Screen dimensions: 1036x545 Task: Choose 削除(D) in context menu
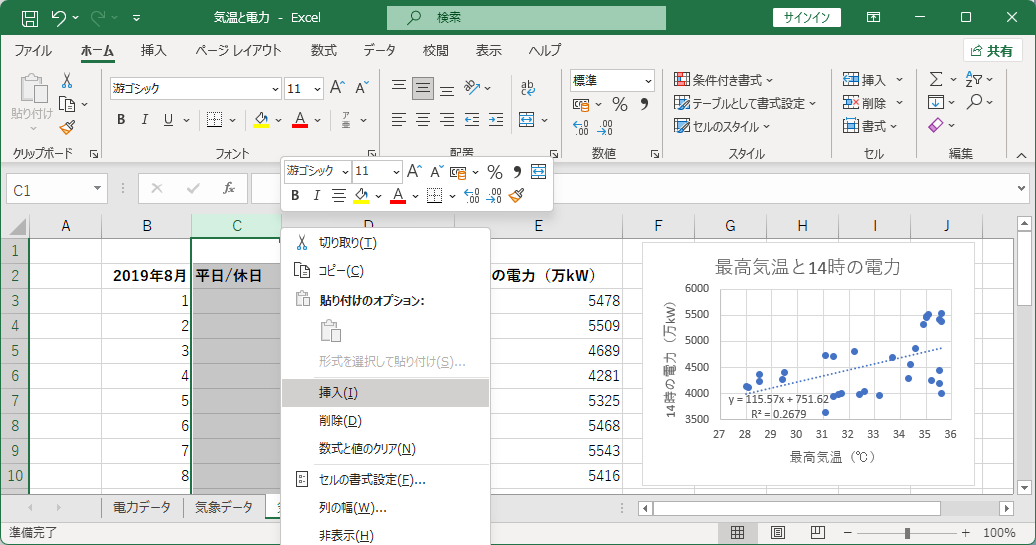(385, 421)
